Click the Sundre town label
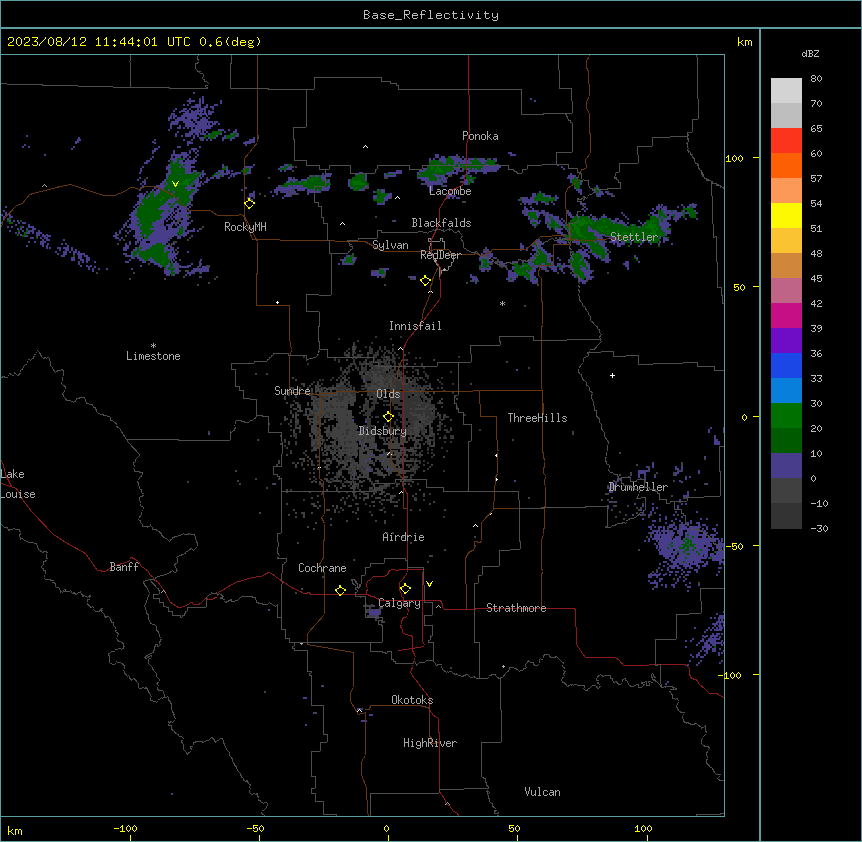Image resolution: width=862 pixels, height=842 pixels. tap(292, 391)
